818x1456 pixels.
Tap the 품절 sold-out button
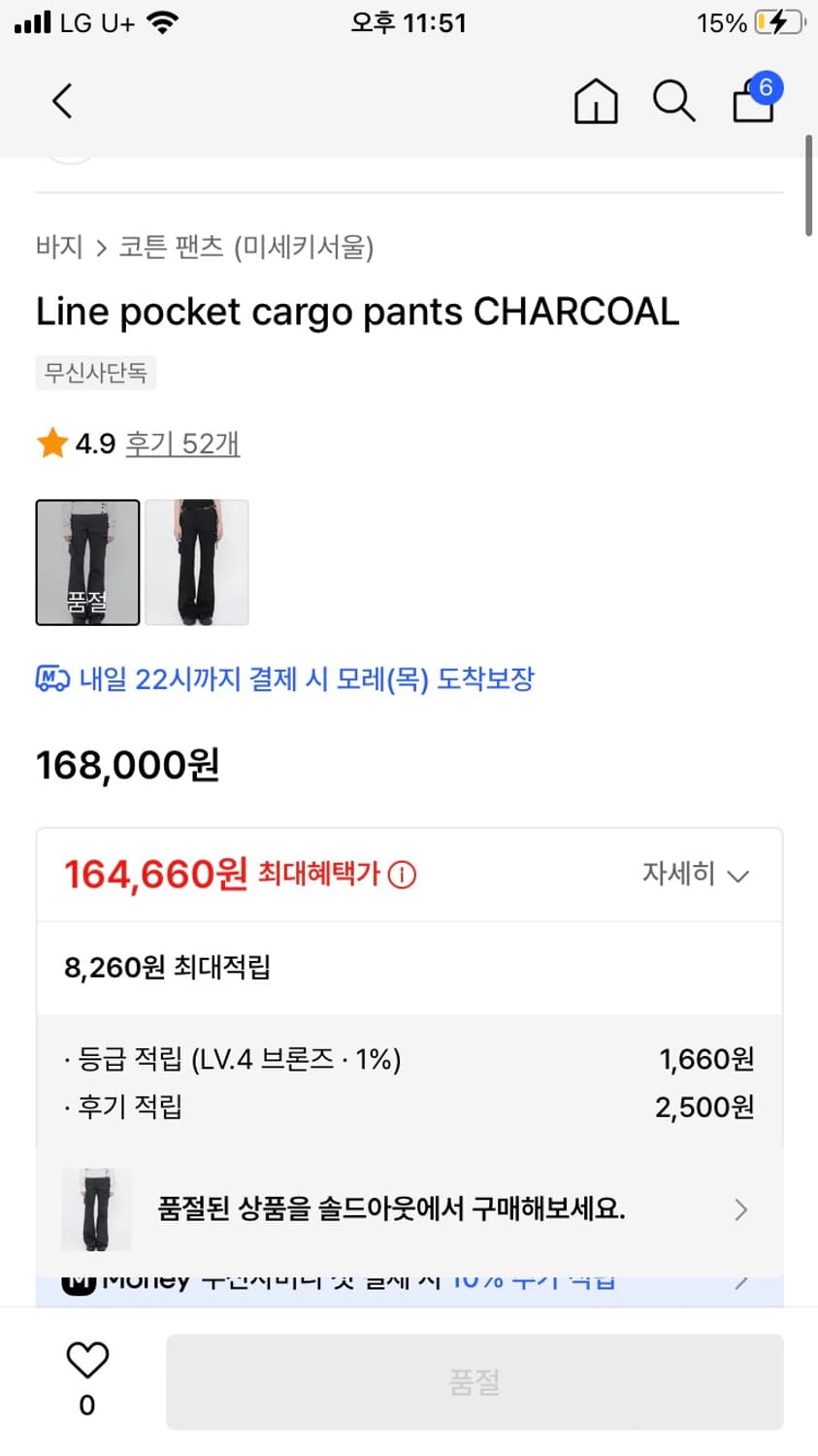click(474, 1382)
